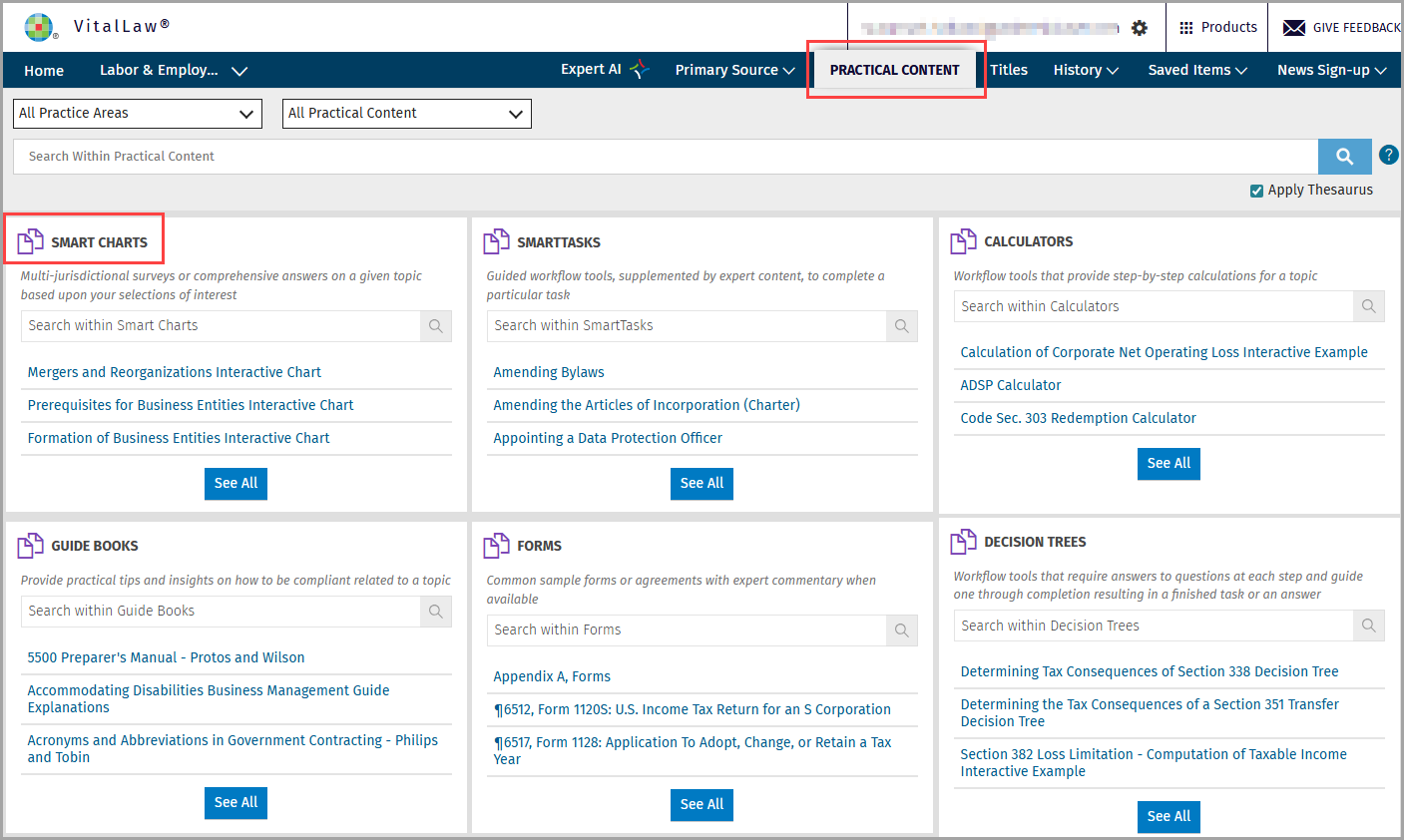Screen dimensions: 1404x840
Task: Open Prerequisites for Business Entities Interactive Chart
Action: click(x=191, y=406)
